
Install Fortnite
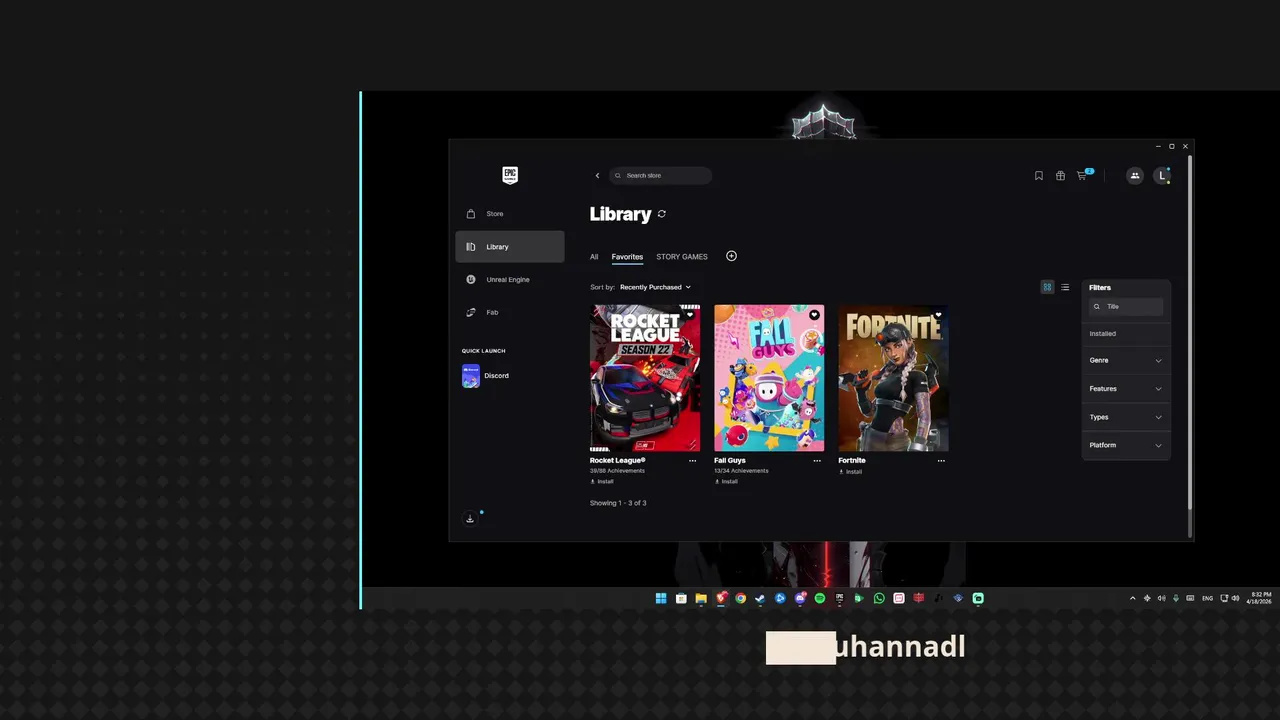[x=850, y=472]
